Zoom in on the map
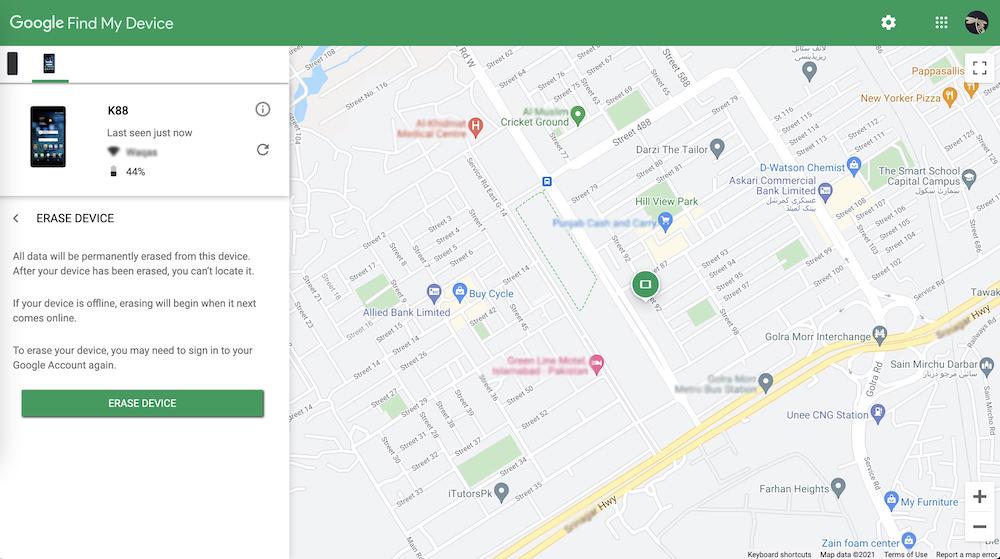 click(980, 497)
